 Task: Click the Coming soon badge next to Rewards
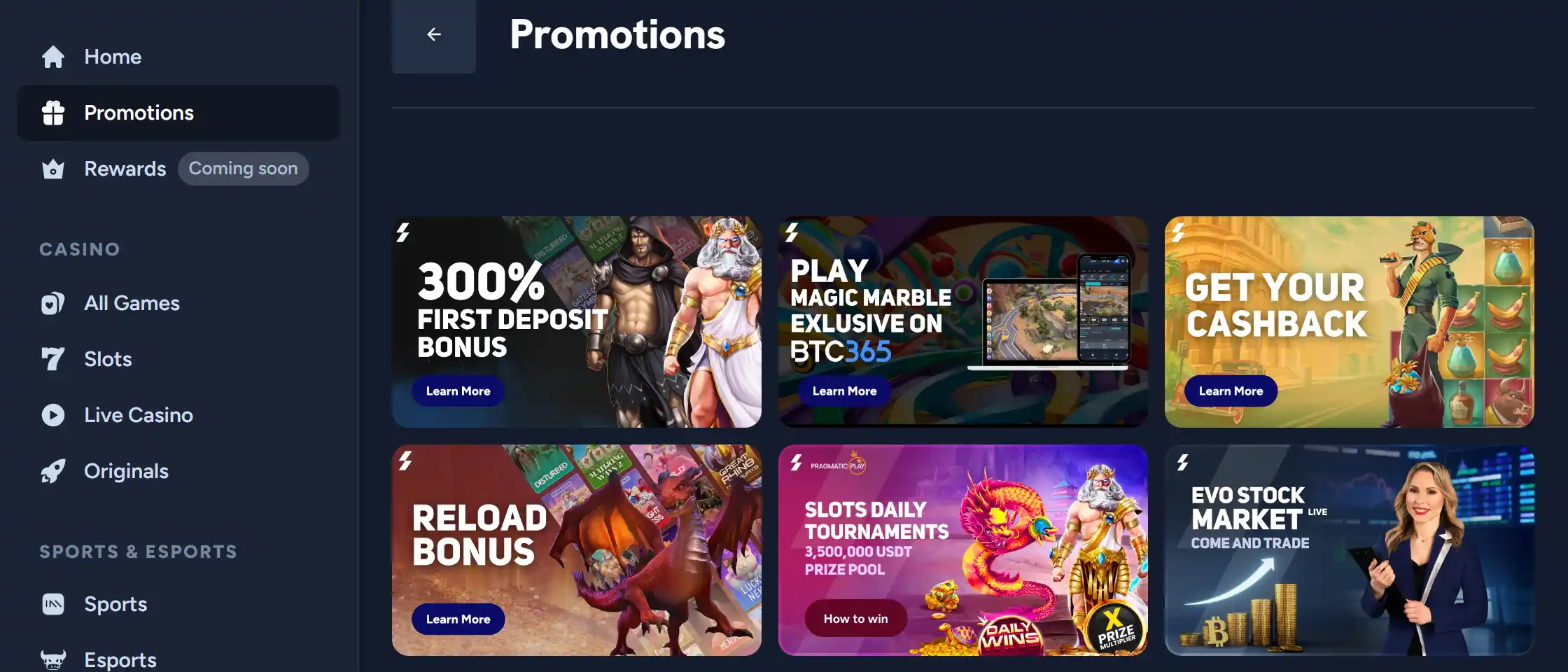pyautogui.click(x=243, y=169)
